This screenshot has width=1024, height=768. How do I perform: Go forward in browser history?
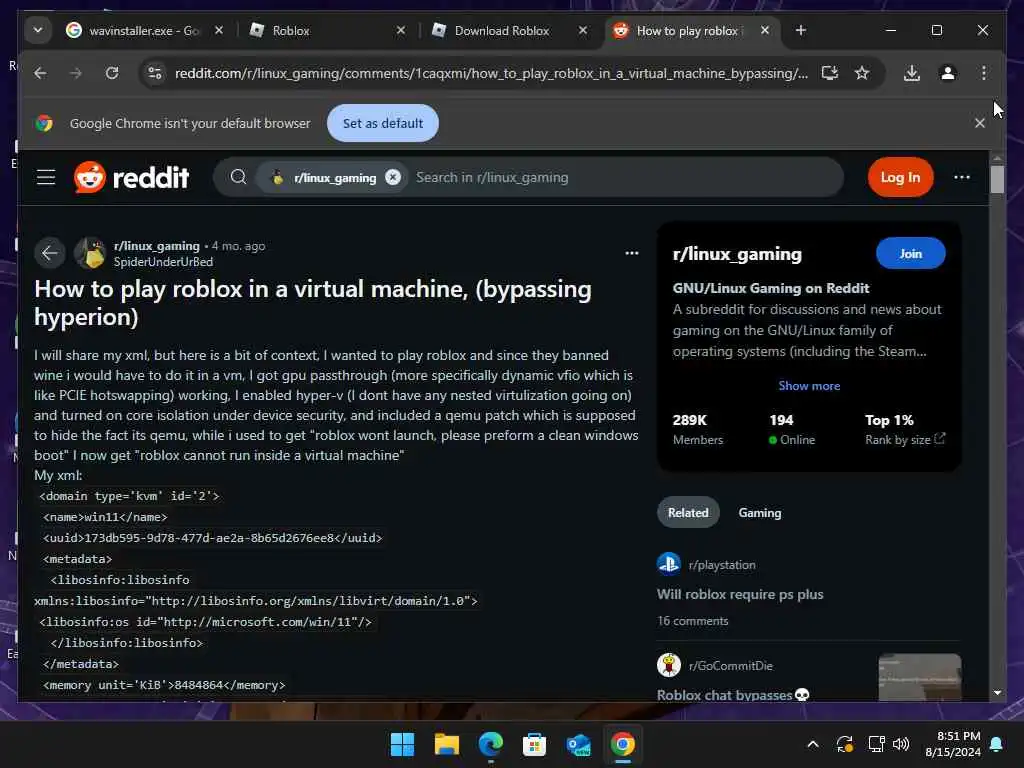76,73
